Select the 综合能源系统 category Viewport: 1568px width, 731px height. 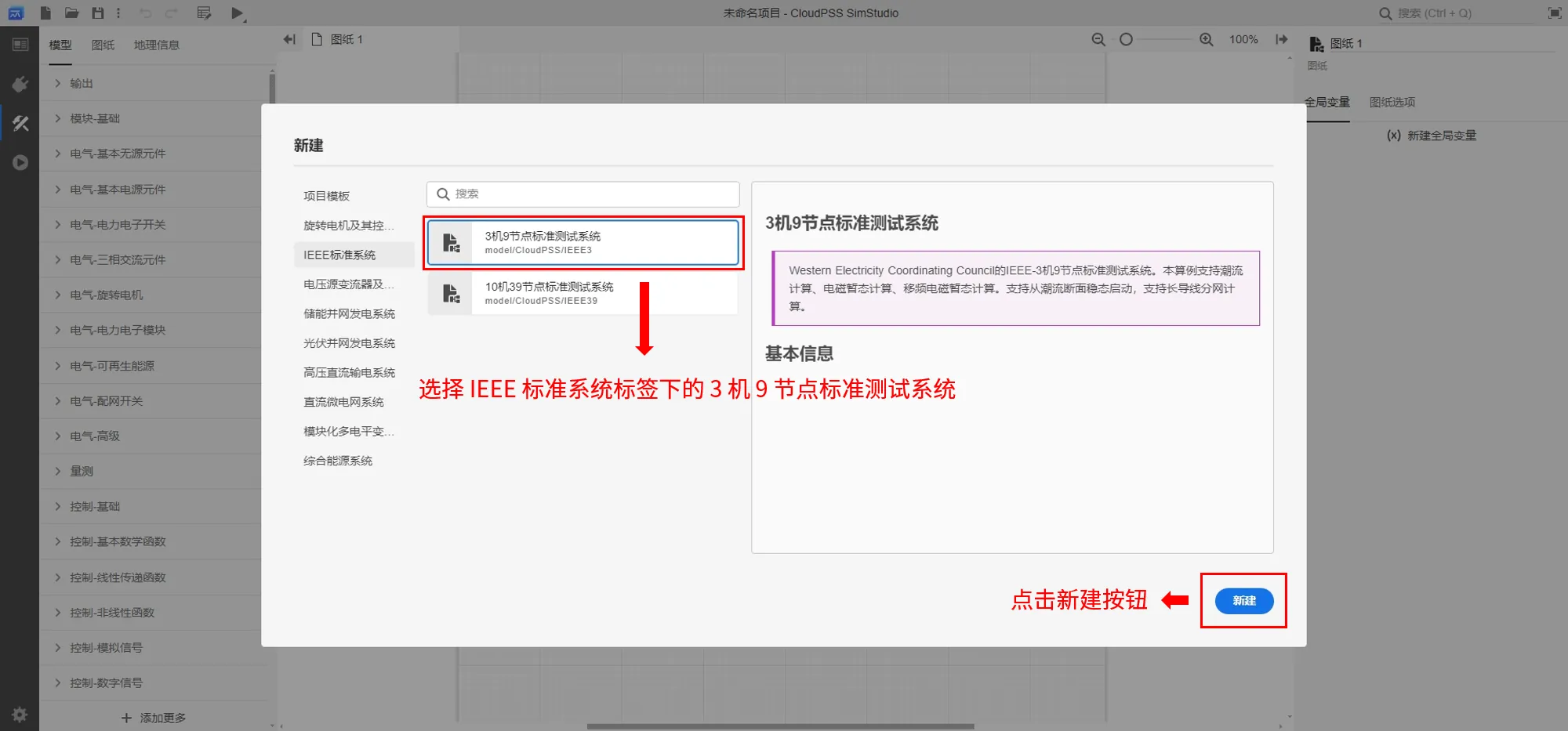354,461
